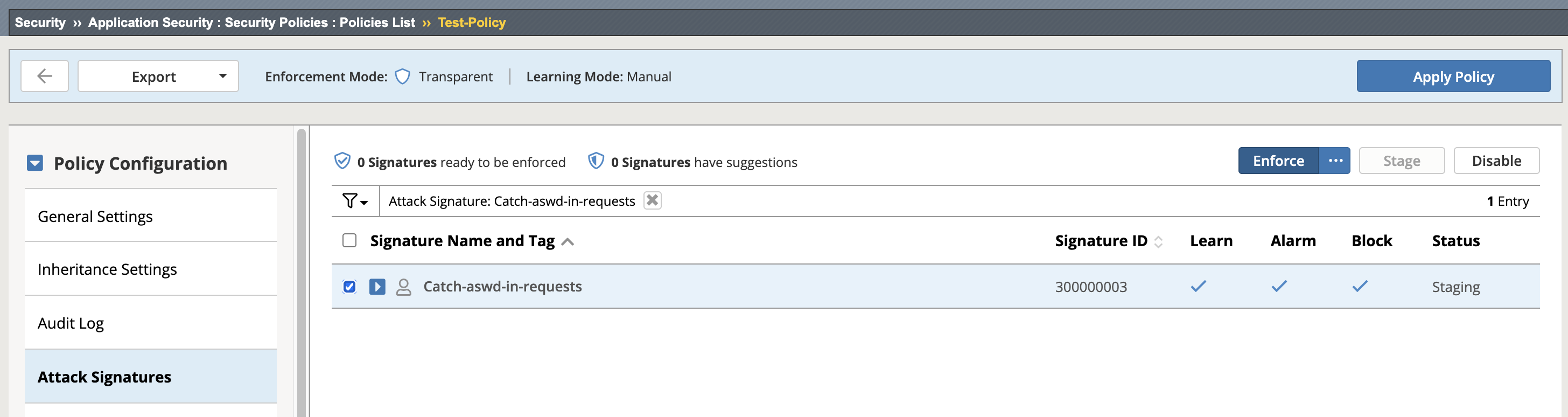The height and width of the screenshot is (417, 1568).
Task: Click the Staging status value
Action: (x=1455, y=287)
